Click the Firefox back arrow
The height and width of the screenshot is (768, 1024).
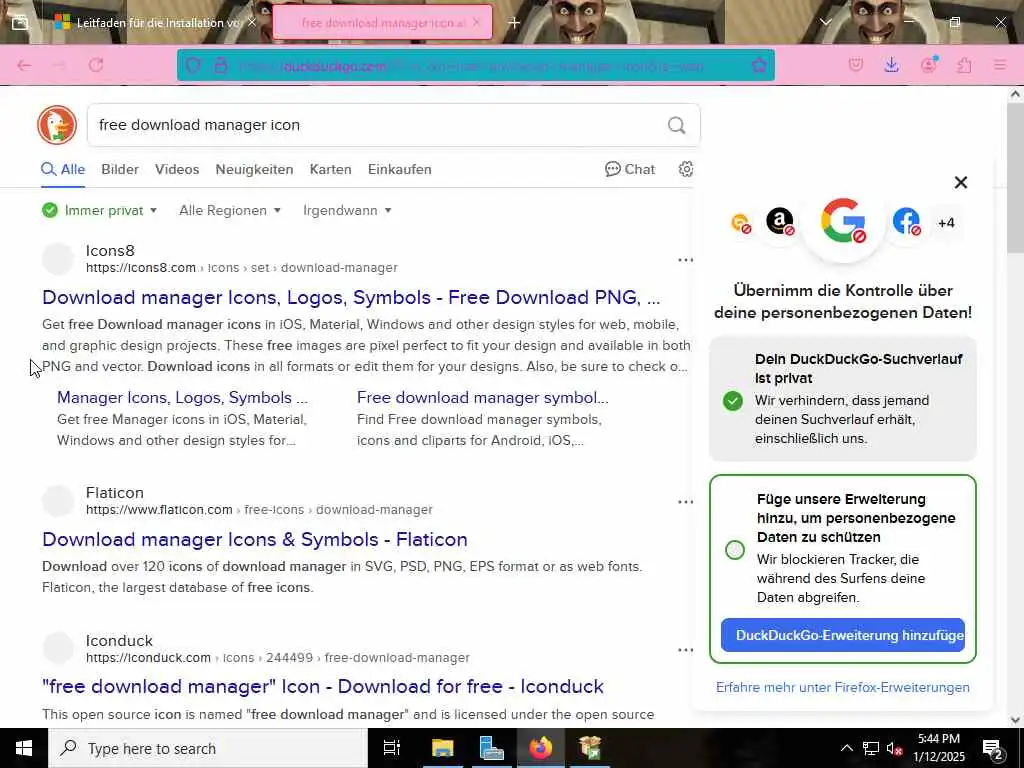24,65
